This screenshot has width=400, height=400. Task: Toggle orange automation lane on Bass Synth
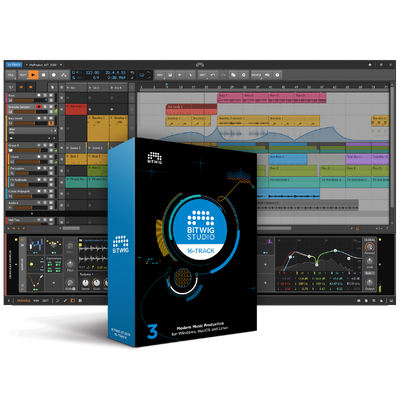coord(51,123)
